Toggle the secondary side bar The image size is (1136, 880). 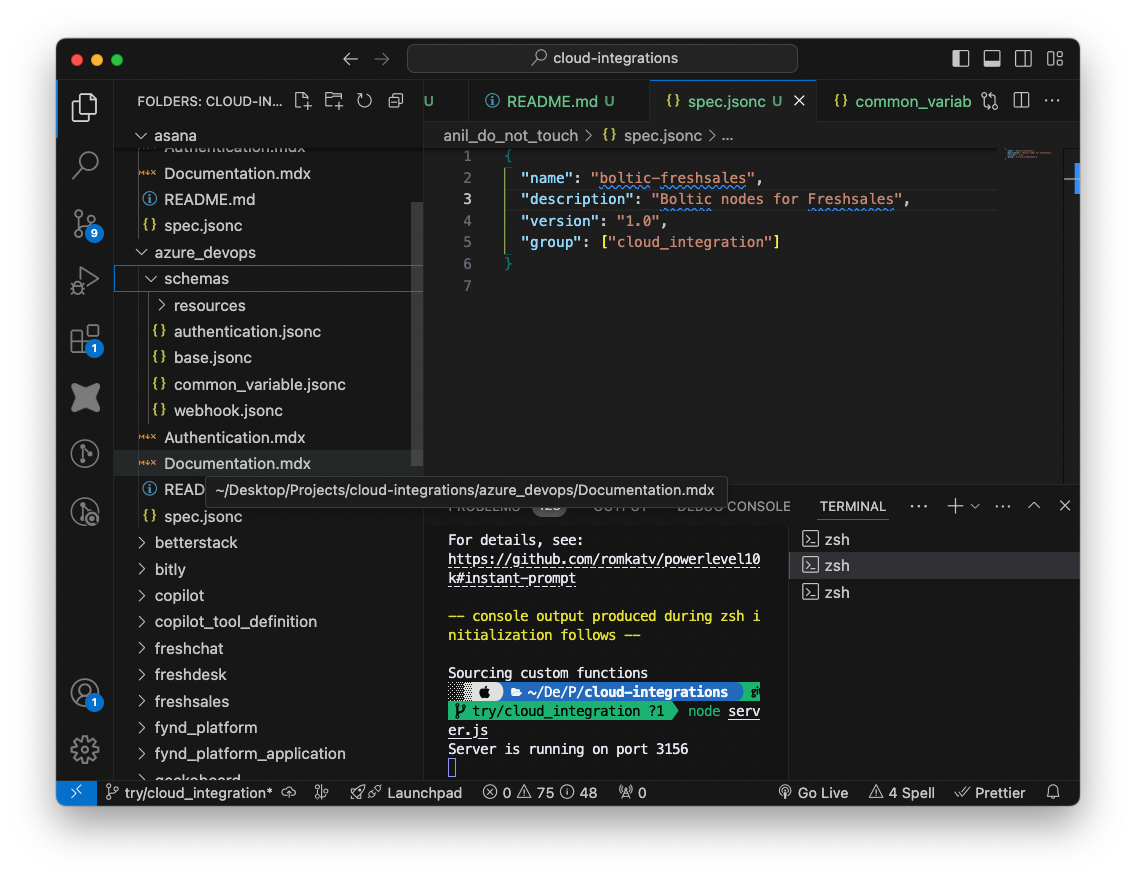pyautogui.click(x=1023, y=59)
